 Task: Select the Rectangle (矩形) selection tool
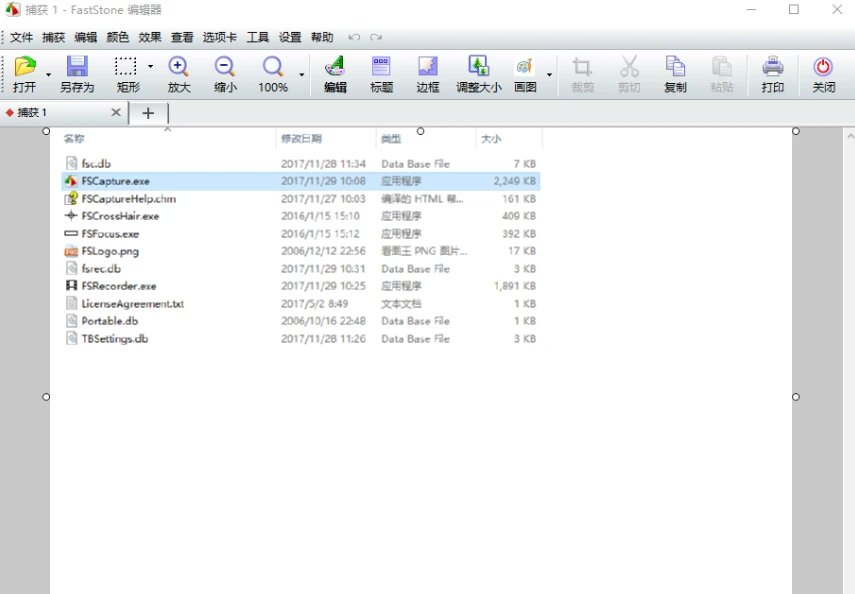tap(125, 68)
